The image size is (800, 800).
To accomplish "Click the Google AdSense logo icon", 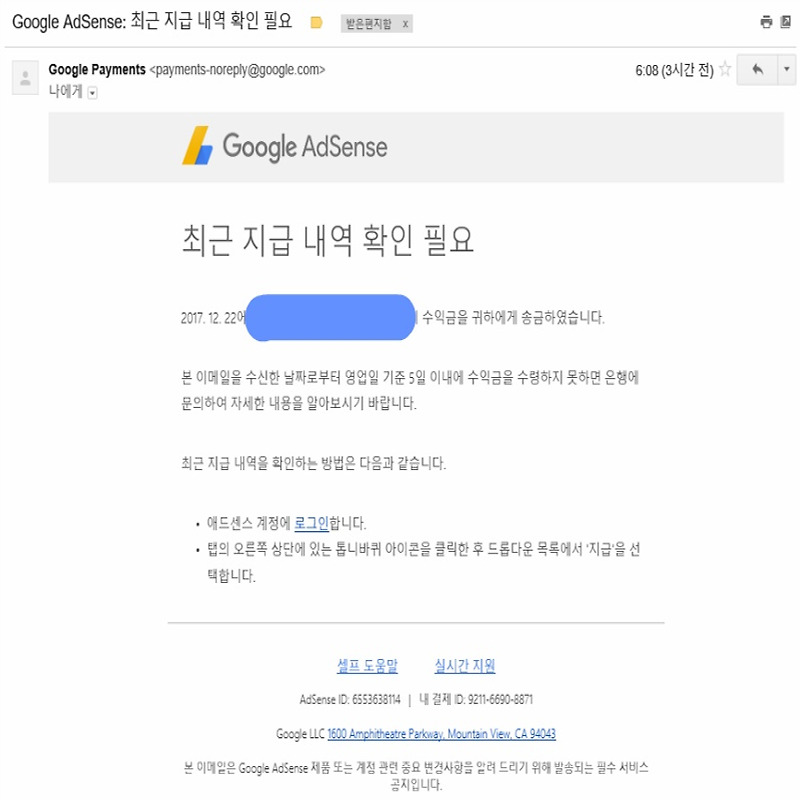I will (x=197, y=146).
